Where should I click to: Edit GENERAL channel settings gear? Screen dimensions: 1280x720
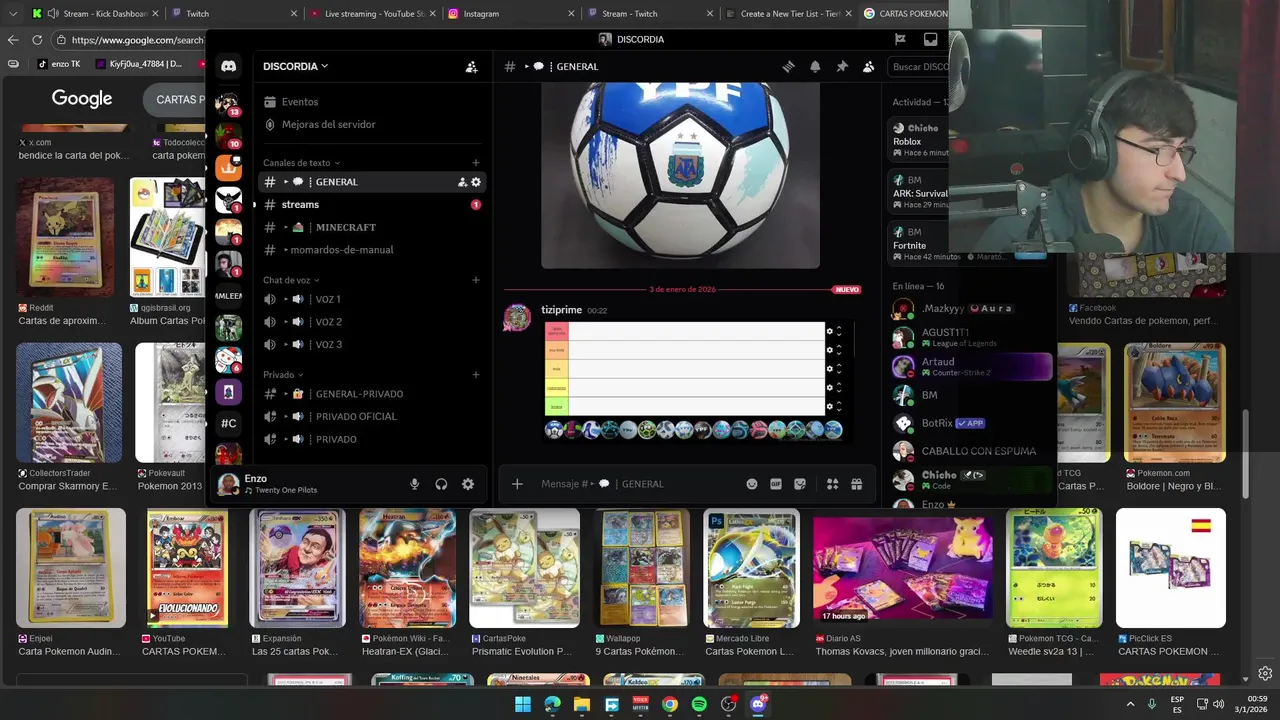pos(476,182)
